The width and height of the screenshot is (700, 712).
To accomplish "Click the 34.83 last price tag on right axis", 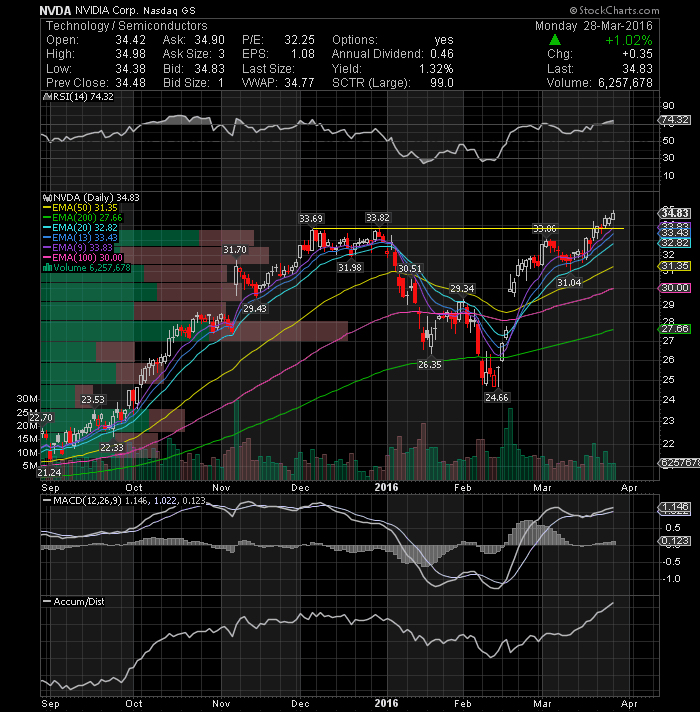I will [675, 213].
